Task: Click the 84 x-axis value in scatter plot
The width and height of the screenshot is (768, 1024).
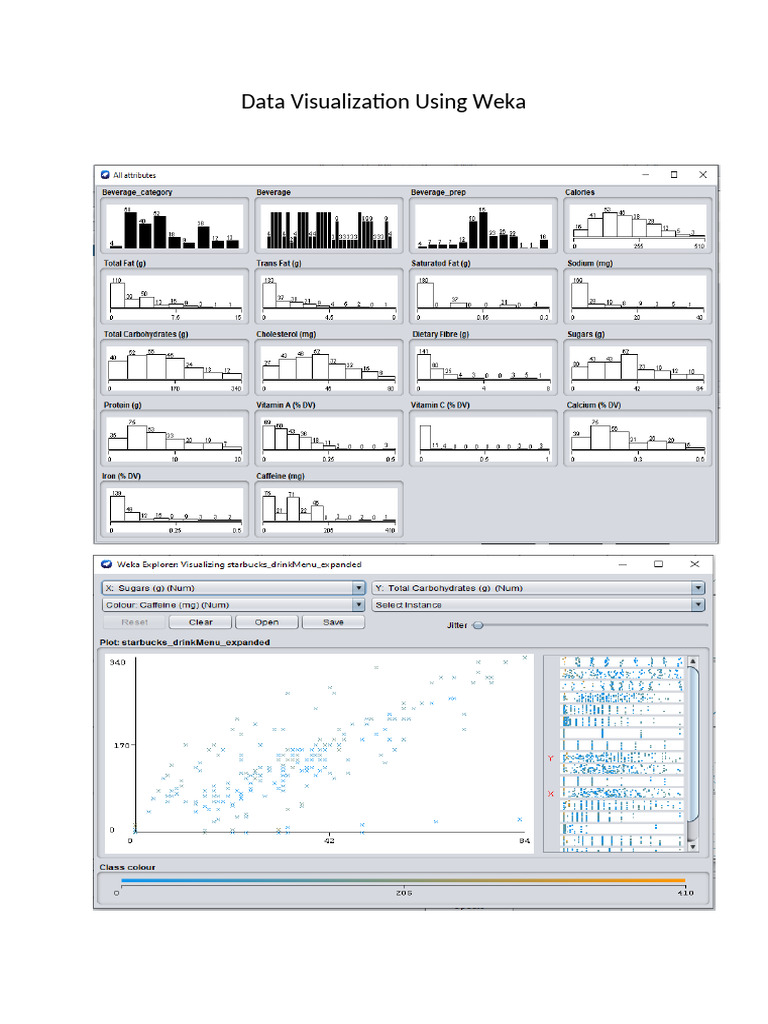Action: click(x=524, y=840)
